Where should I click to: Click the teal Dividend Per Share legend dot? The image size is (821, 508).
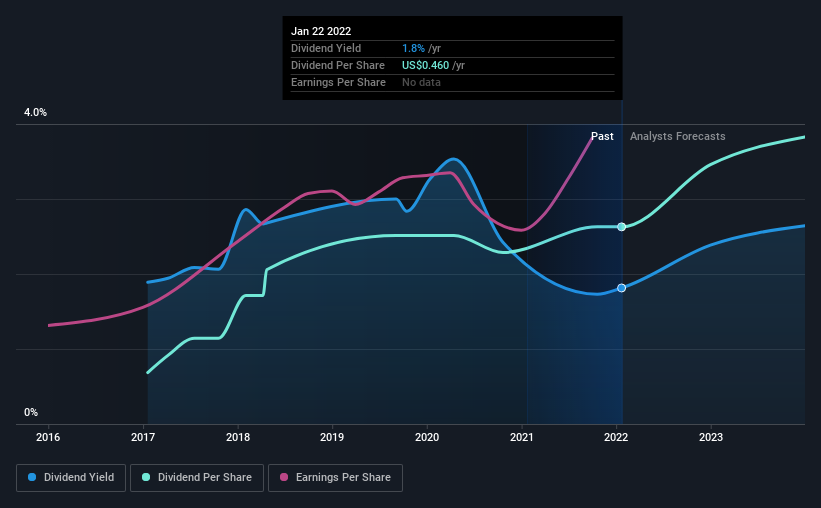(146, 477)
